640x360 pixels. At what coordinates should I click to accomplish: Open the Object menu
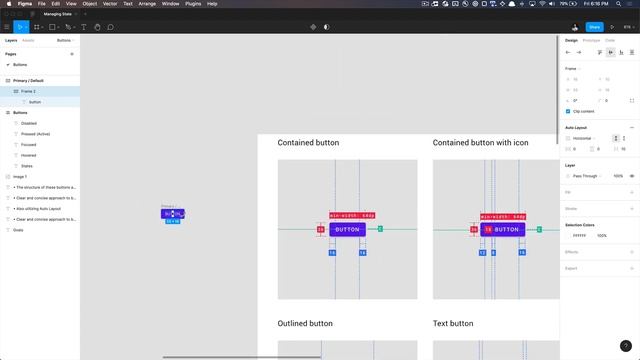click(x=90, y=4)
